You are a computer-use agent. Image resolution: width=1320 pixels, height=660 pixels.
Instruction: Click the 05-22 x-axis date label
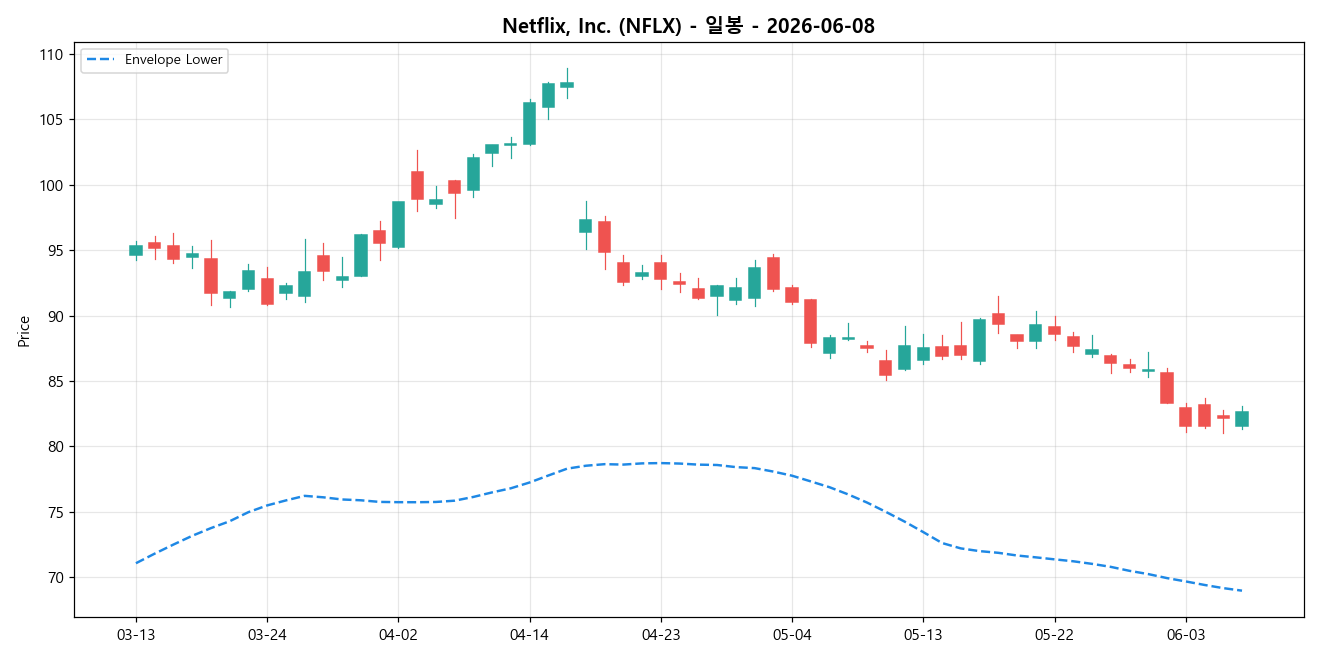click(1054, 635)
